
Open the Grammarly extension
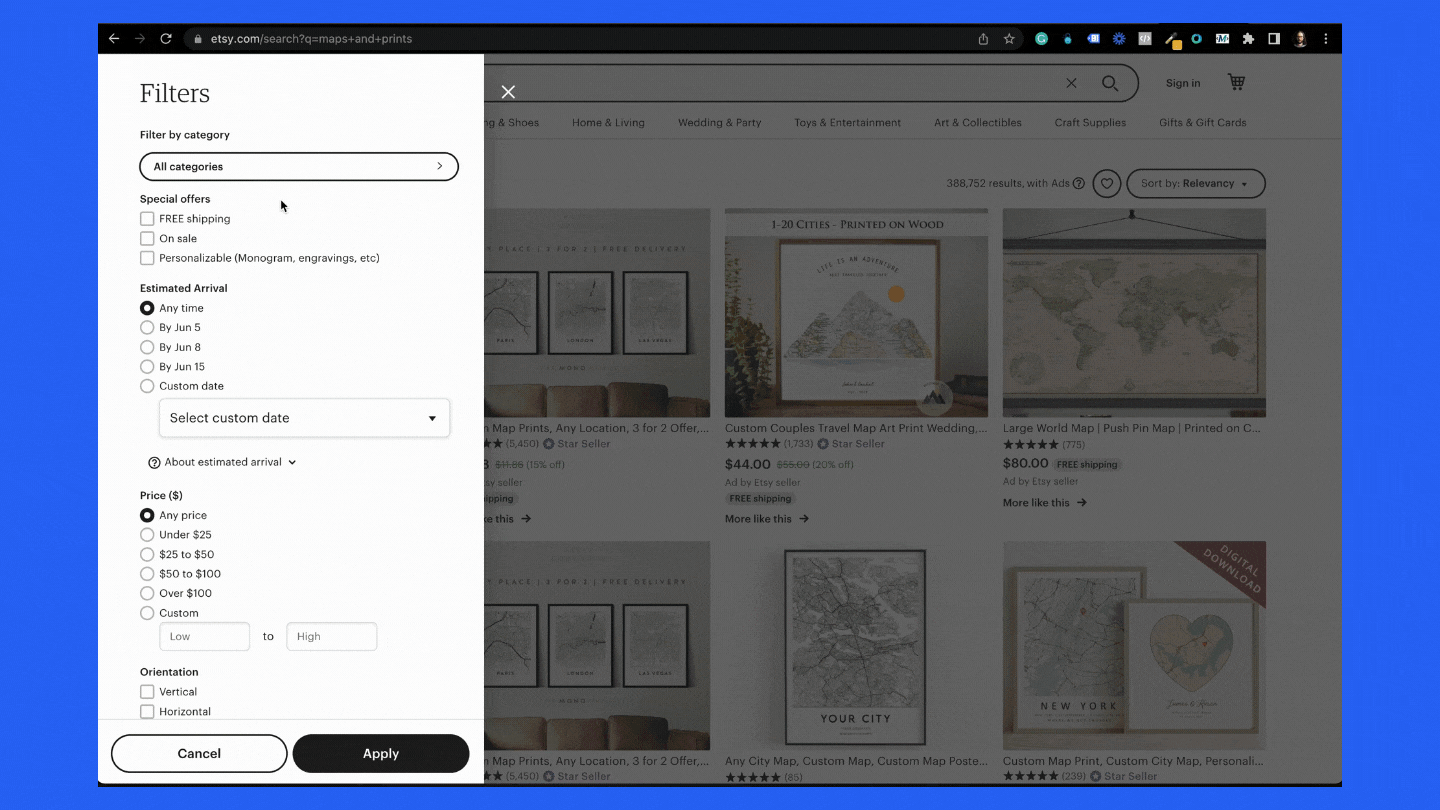[x=1041, y=39]
